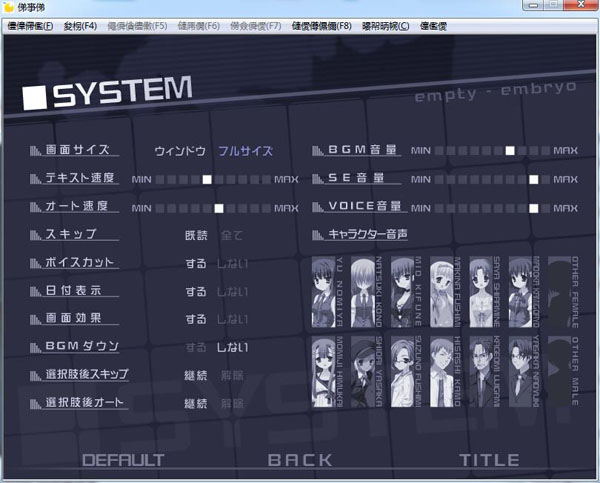The image size is (600, 483).
Task: Click the オート速度 slider handle
Action: (219, 208)
